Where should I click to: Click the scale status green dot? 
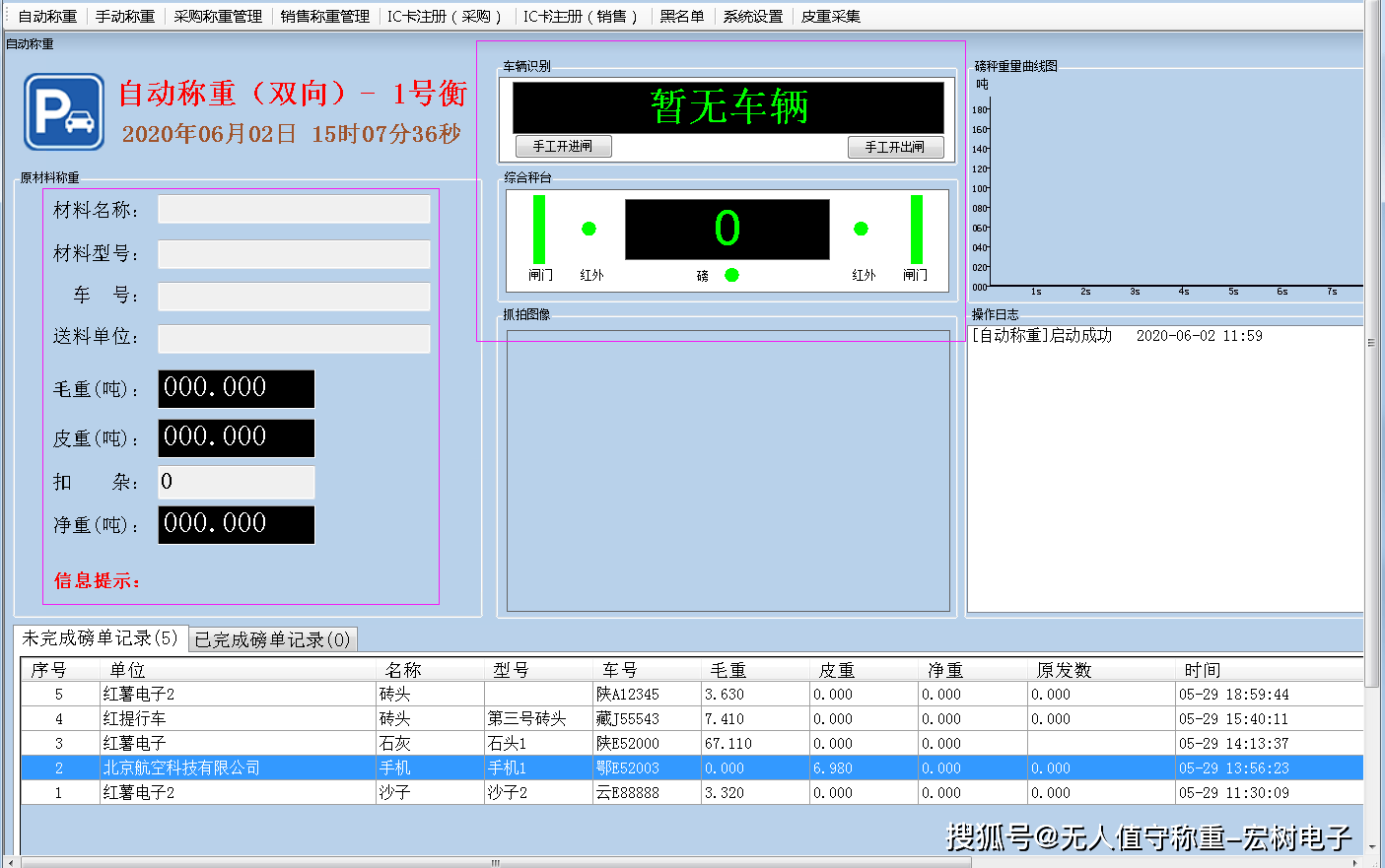point(731,275)
